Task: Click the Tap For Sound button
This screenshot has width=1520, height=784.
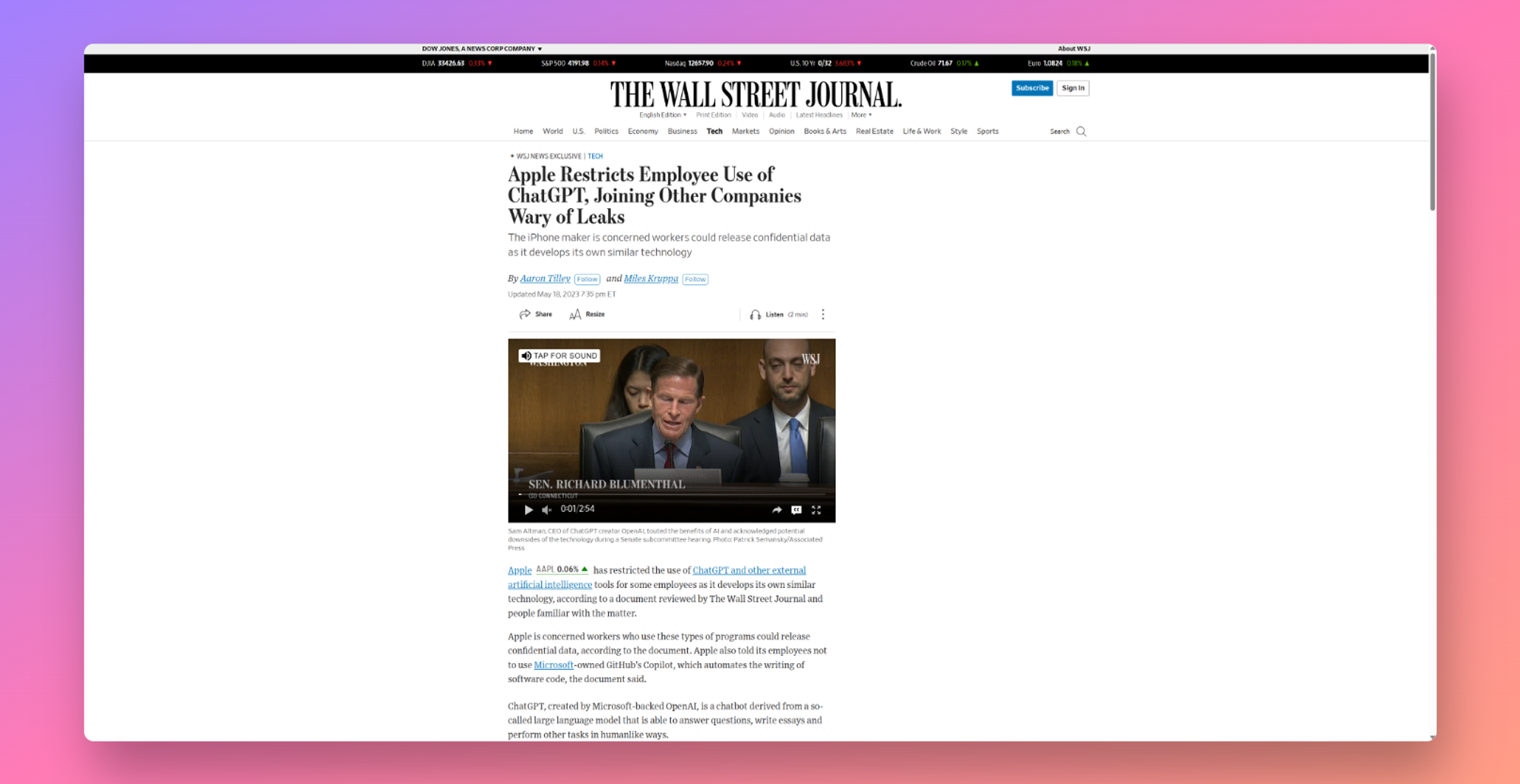Action: [x=559, y=356]
